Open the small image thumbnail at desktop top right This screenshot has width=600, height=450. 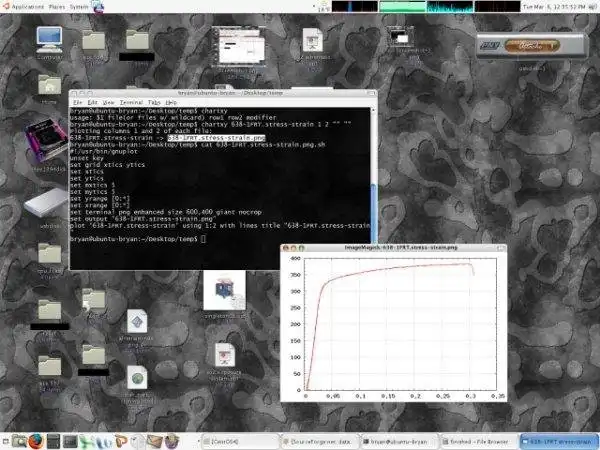click(x=400, y=36)
